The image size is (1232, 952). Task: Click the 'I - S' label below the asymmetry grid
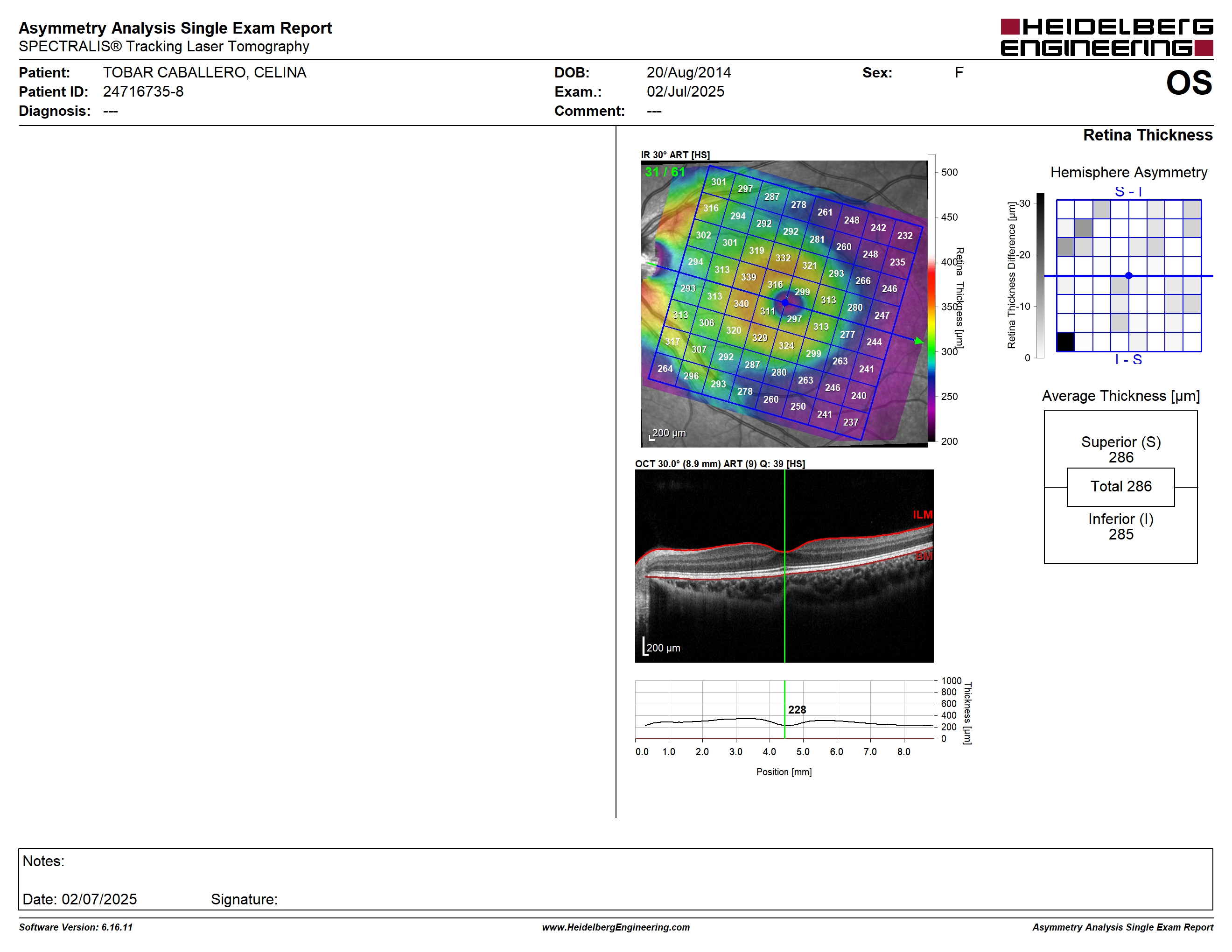coord(1128,359)
